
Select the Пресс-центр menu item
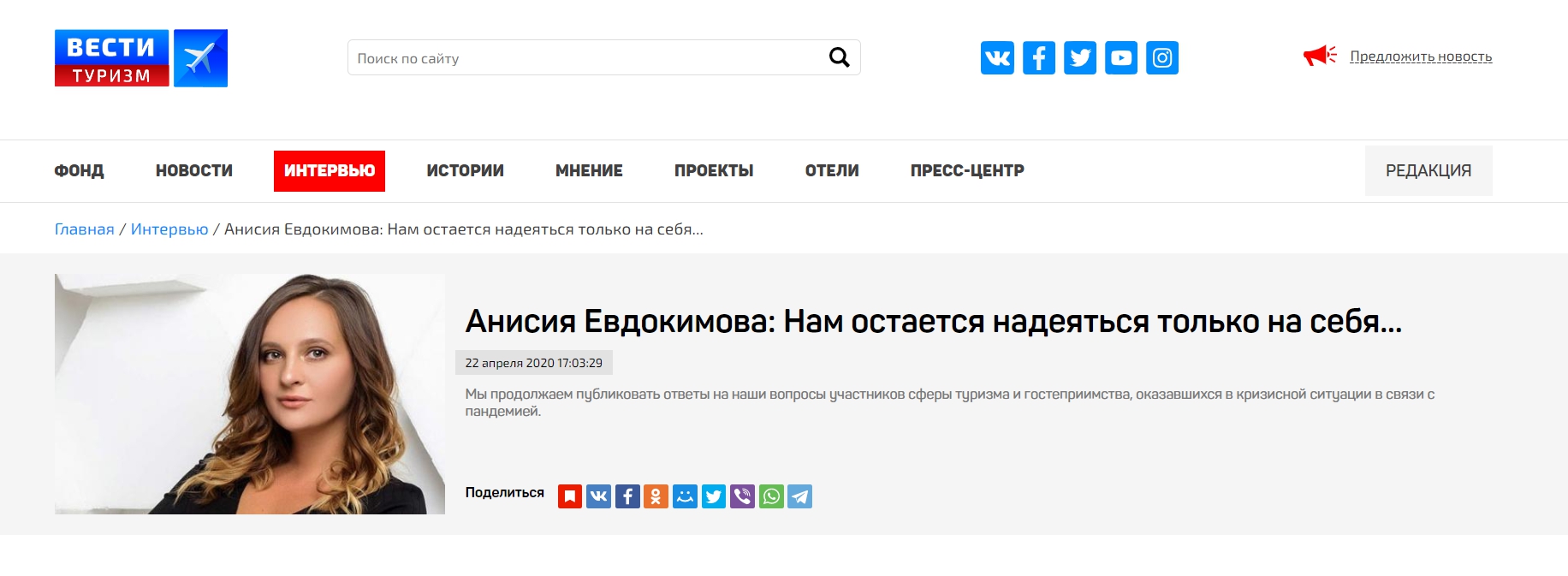pyautogui.click(x=966, y=170)
